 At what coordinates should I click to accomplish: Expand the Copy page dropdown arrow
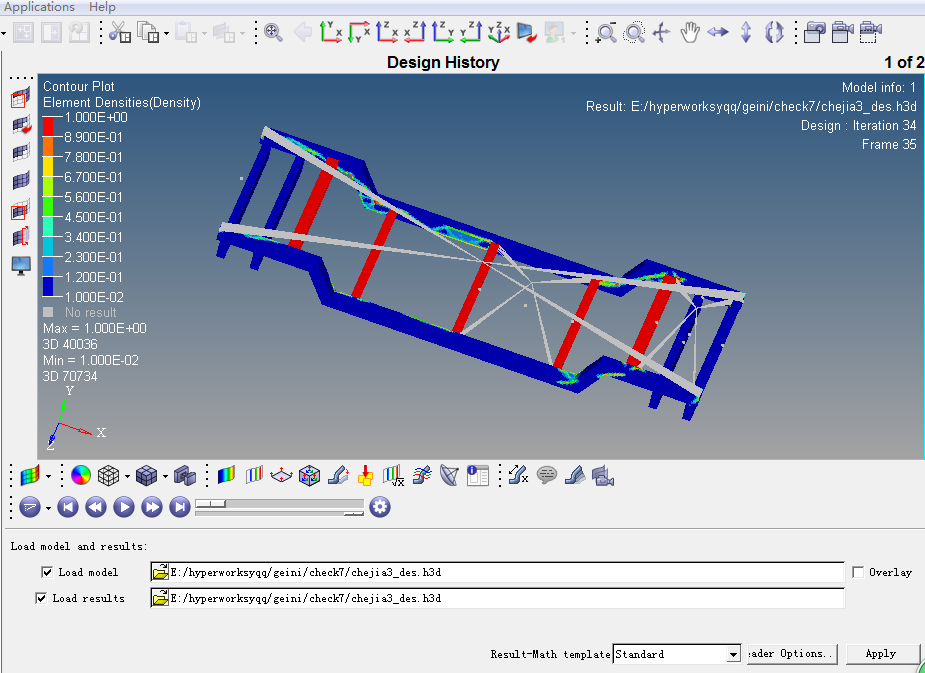[x=166, y=33]
